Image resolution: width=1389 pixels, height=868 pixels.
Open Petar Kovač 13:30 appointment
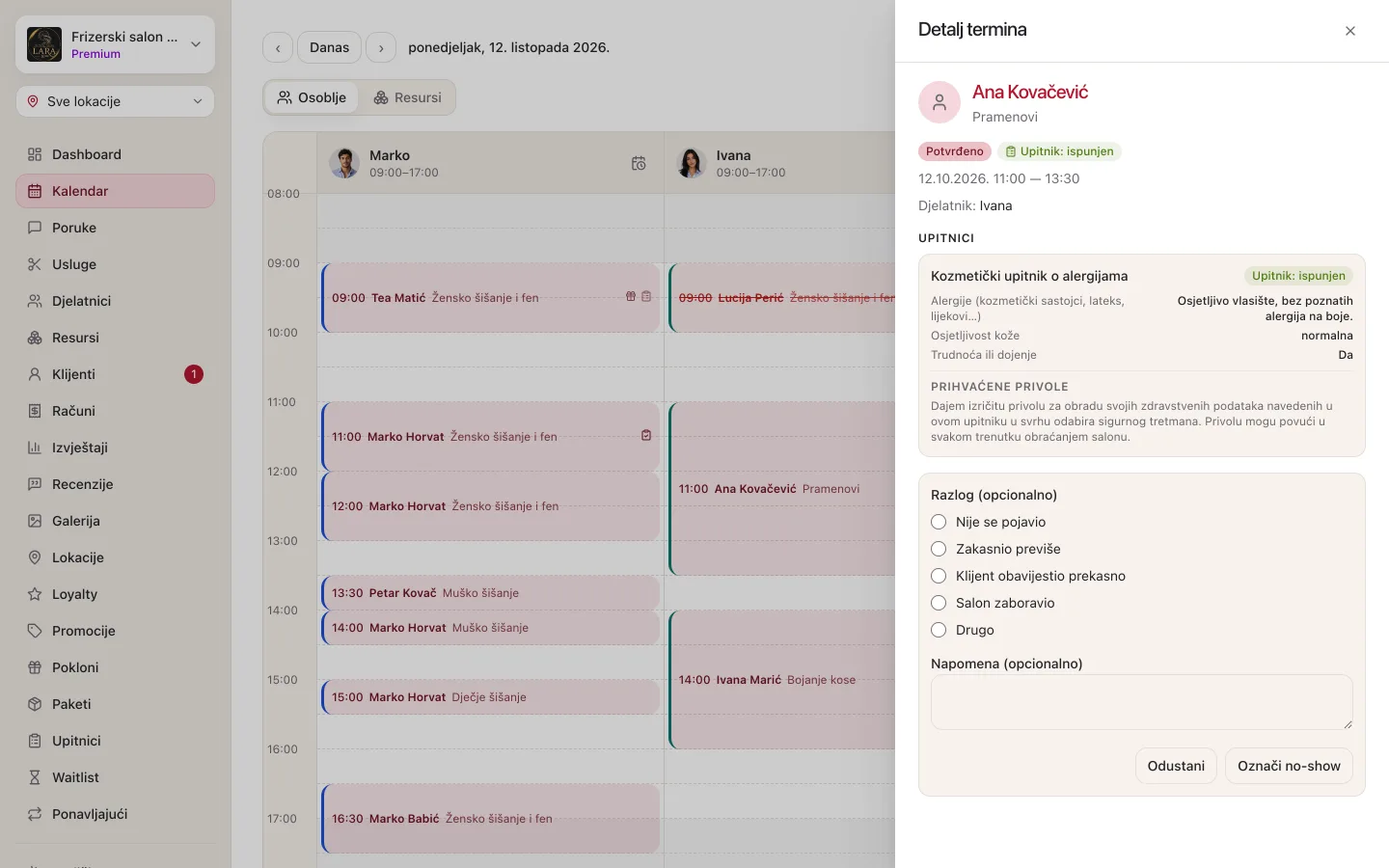[x=491, y=593]
